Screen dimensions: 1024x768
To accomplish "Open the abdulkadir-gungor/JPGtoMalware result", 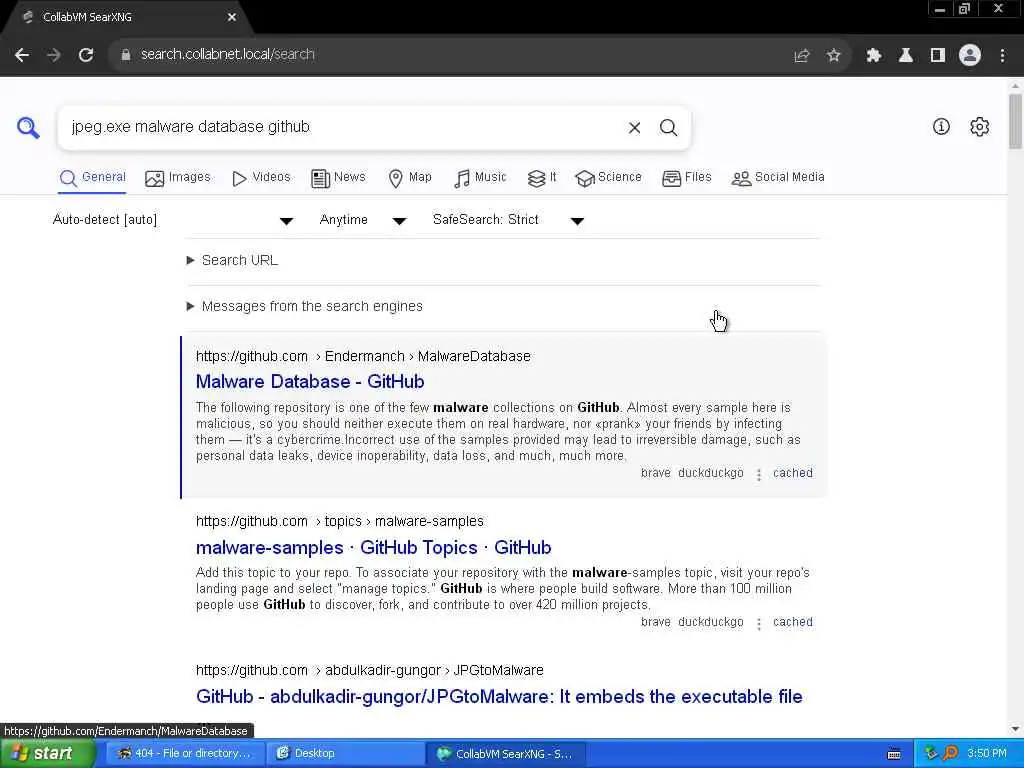I will click(499, 697).
